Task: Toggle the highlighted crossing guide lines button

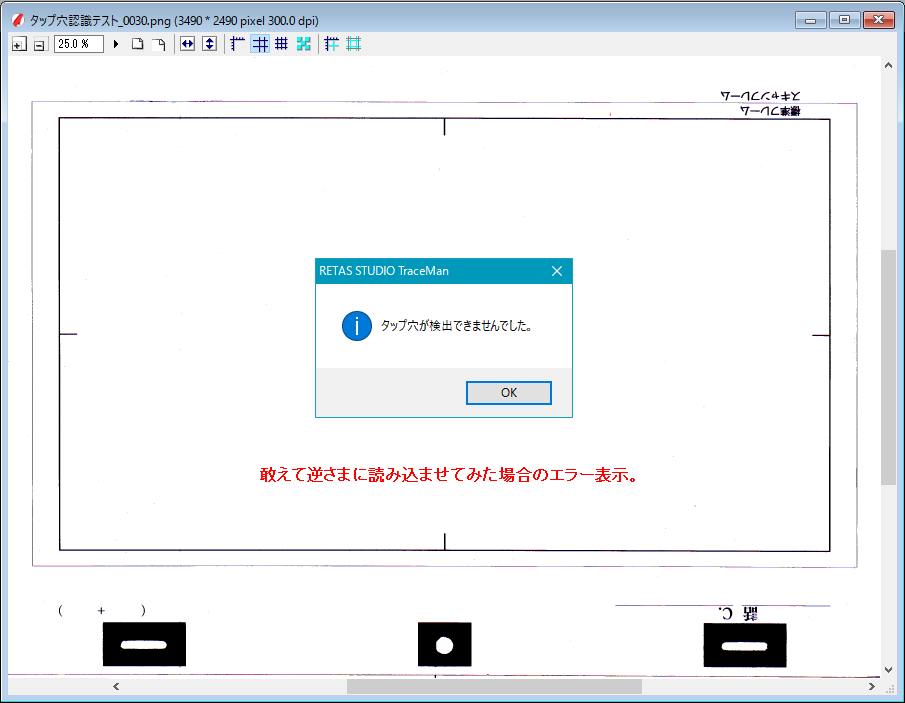Action: pyautogui.click(x=260, y=44)
